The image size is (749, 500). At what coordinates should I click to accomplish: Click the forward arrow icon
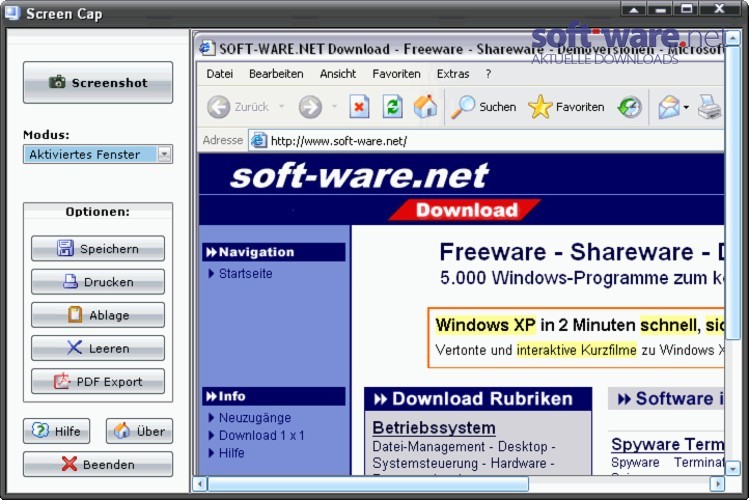point(310,106)
